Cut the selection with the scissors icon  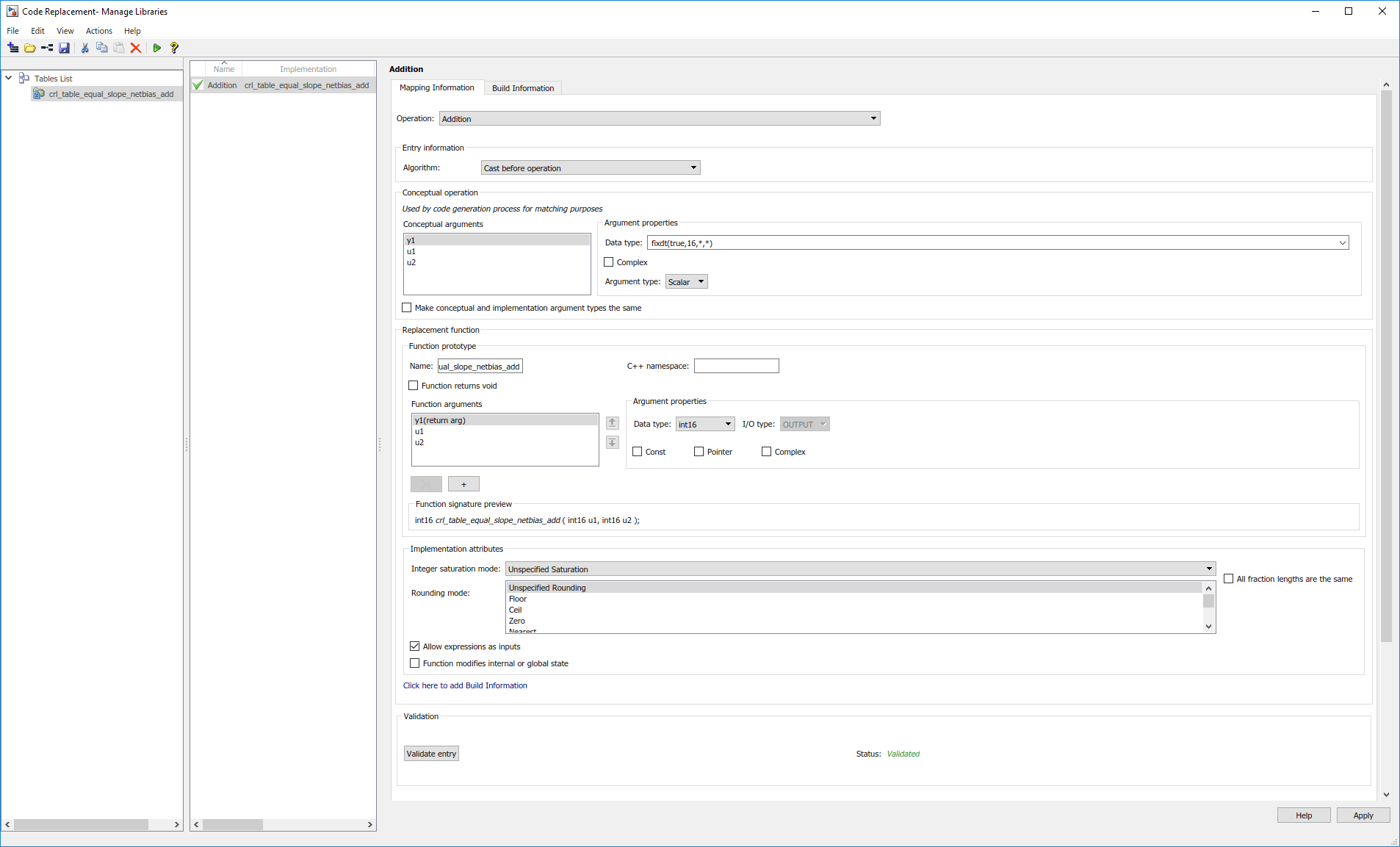pos(85,48)
